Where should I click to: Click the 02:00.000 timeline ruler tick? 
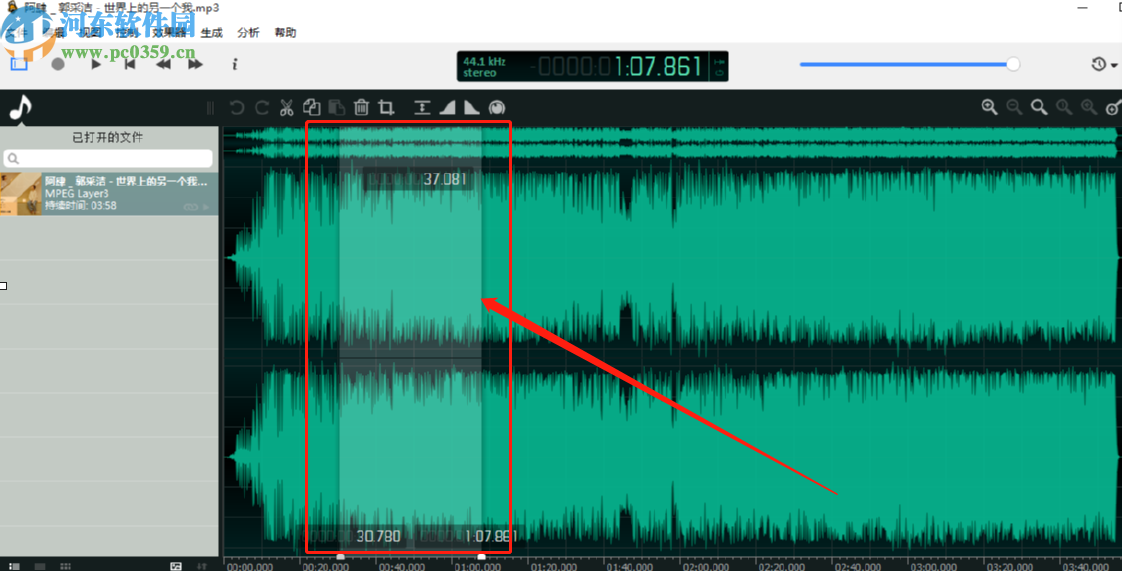(706, 566)
